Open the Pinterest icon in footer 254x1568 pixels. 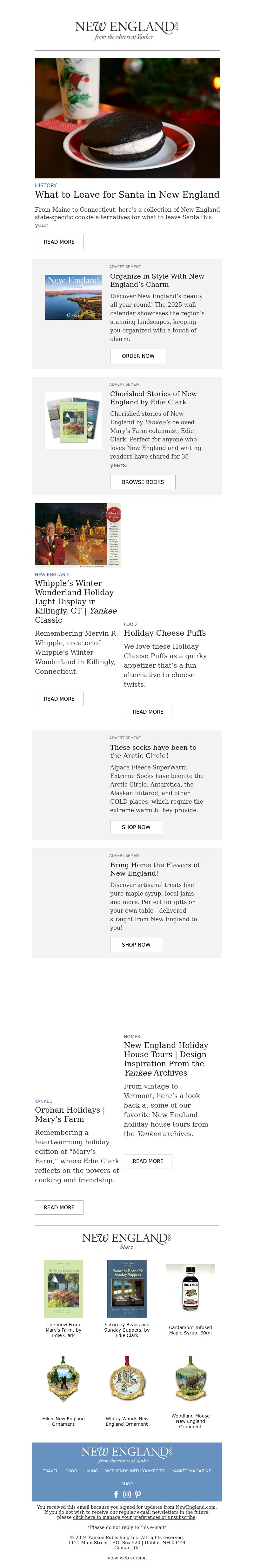coord(138,1494)
